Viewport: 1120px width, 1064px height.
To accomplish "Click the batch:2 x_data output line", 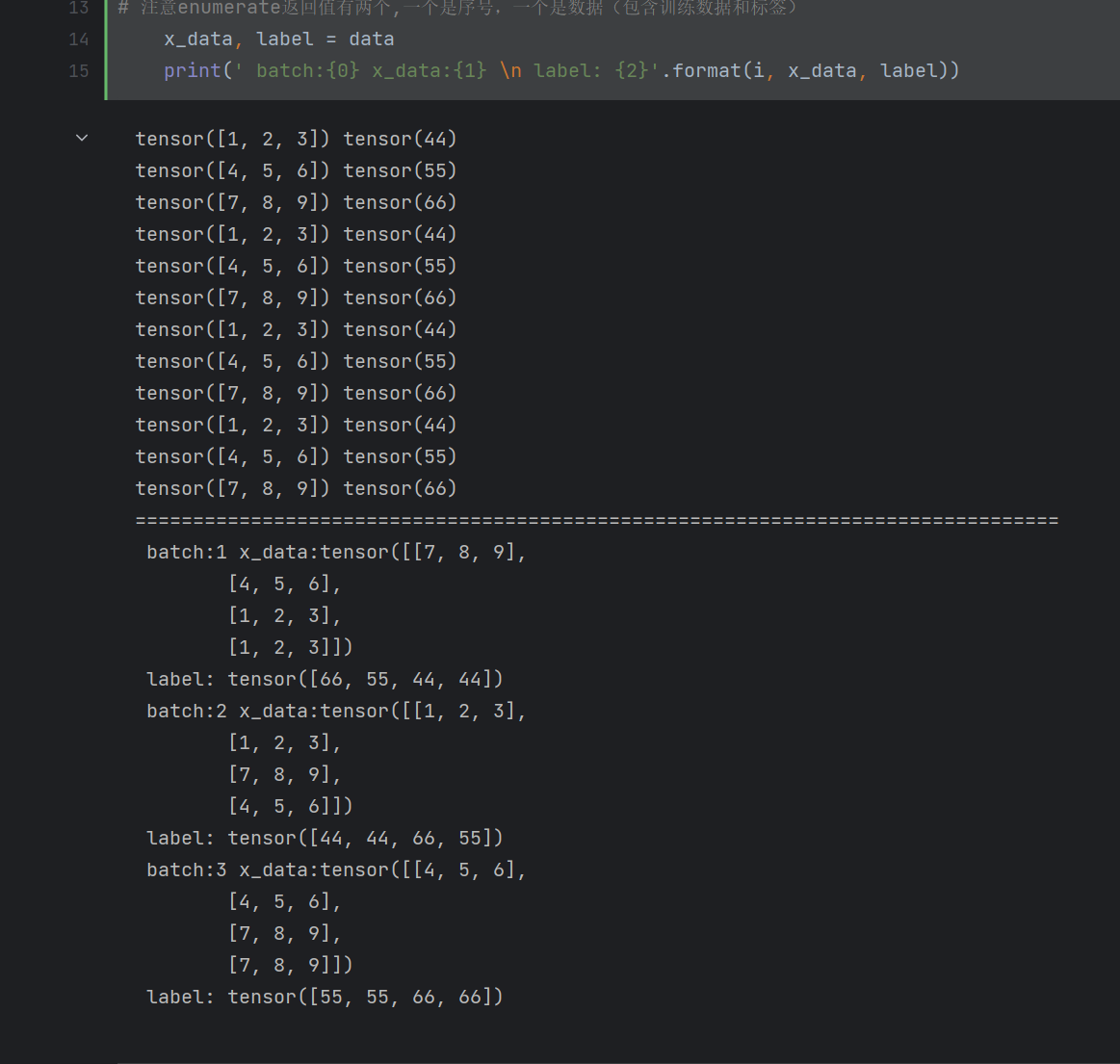I will (x=336, y=712).
